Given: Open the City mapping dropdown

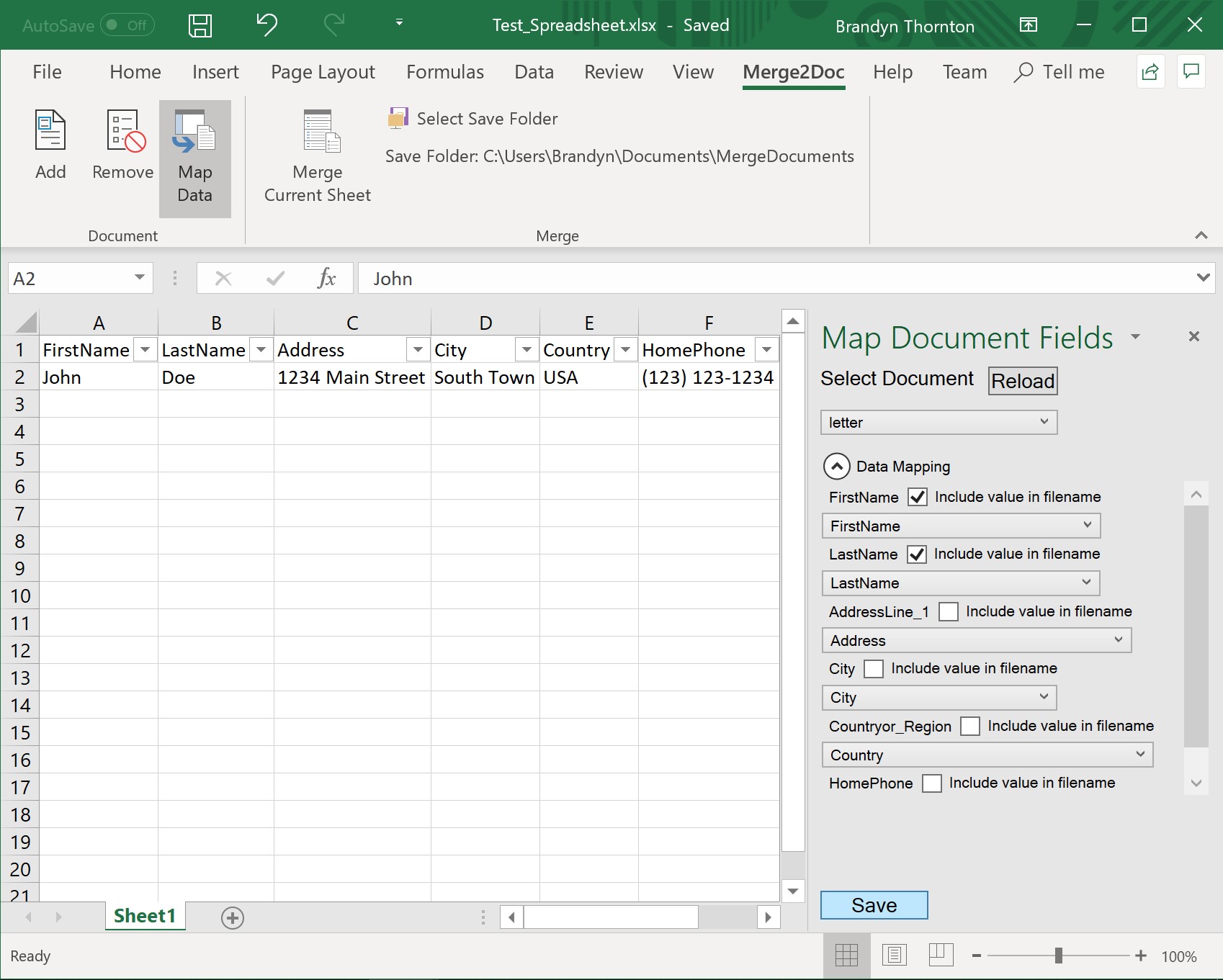Looking at the screenshot, I should click(x=939, y=697).
